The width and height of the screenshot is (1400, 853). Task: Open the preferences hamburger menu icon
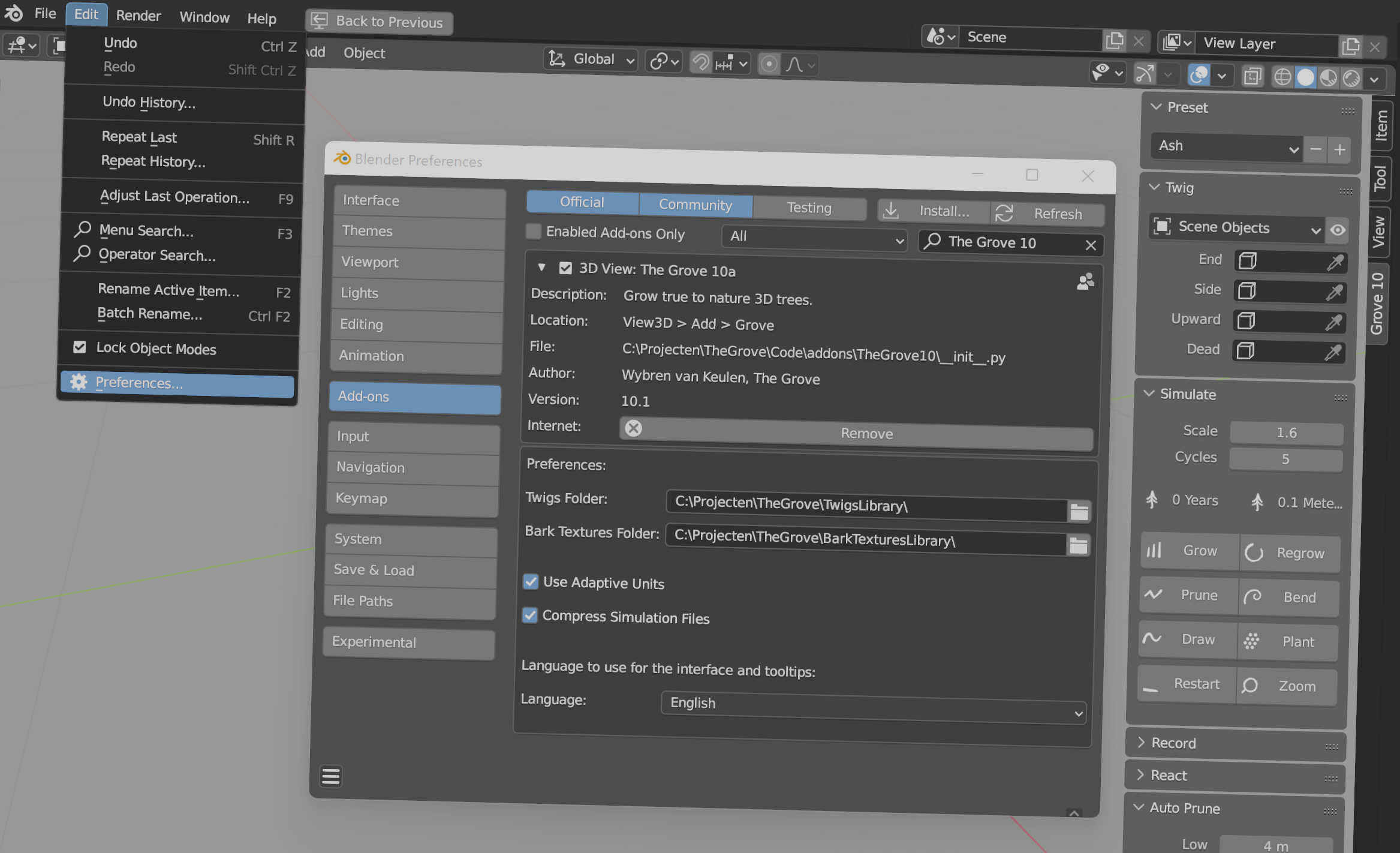(x=331, y=776)
